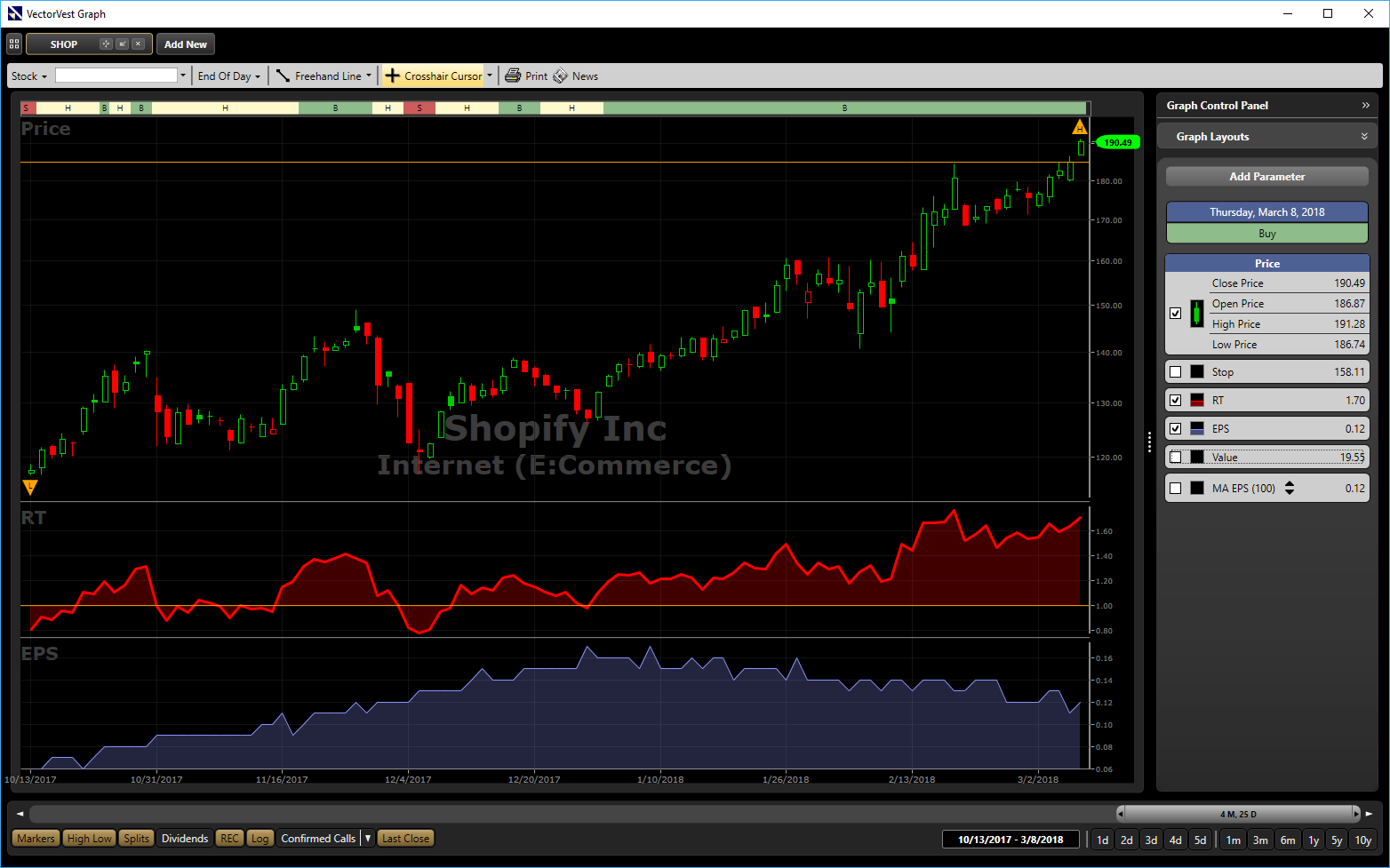
Task: Click the Print icon
Action: tap(513, 76)
